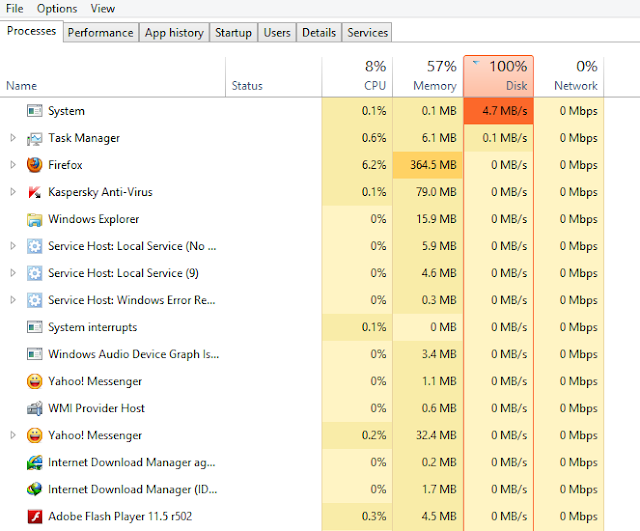Click the System process icon

35,111
